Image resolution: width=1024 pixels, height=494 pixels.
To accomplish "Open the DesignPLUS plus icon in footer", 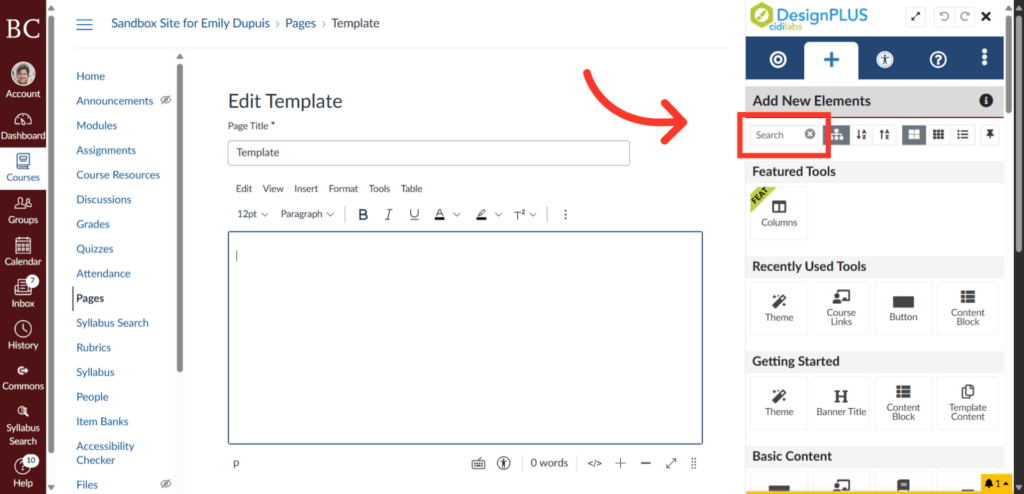I will [x=620, y=463].
